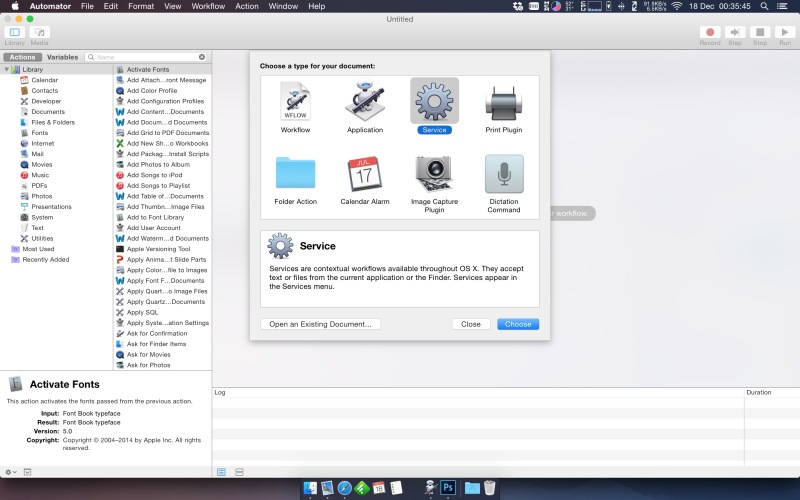The image size is (800, 500).
Task: Open the Action menu
Action: point(247,6)
